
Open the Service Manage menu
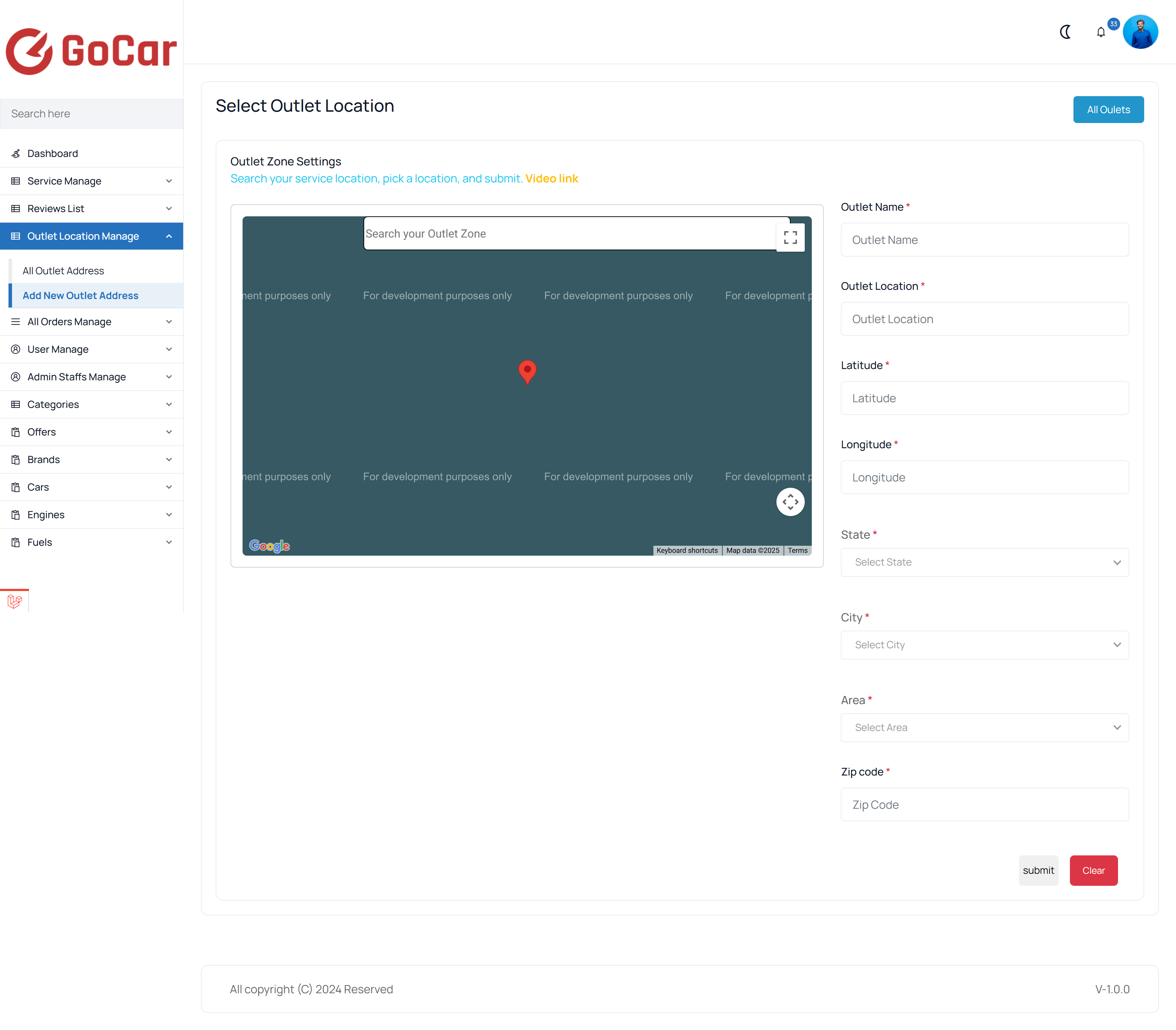[x=92, y=181]
